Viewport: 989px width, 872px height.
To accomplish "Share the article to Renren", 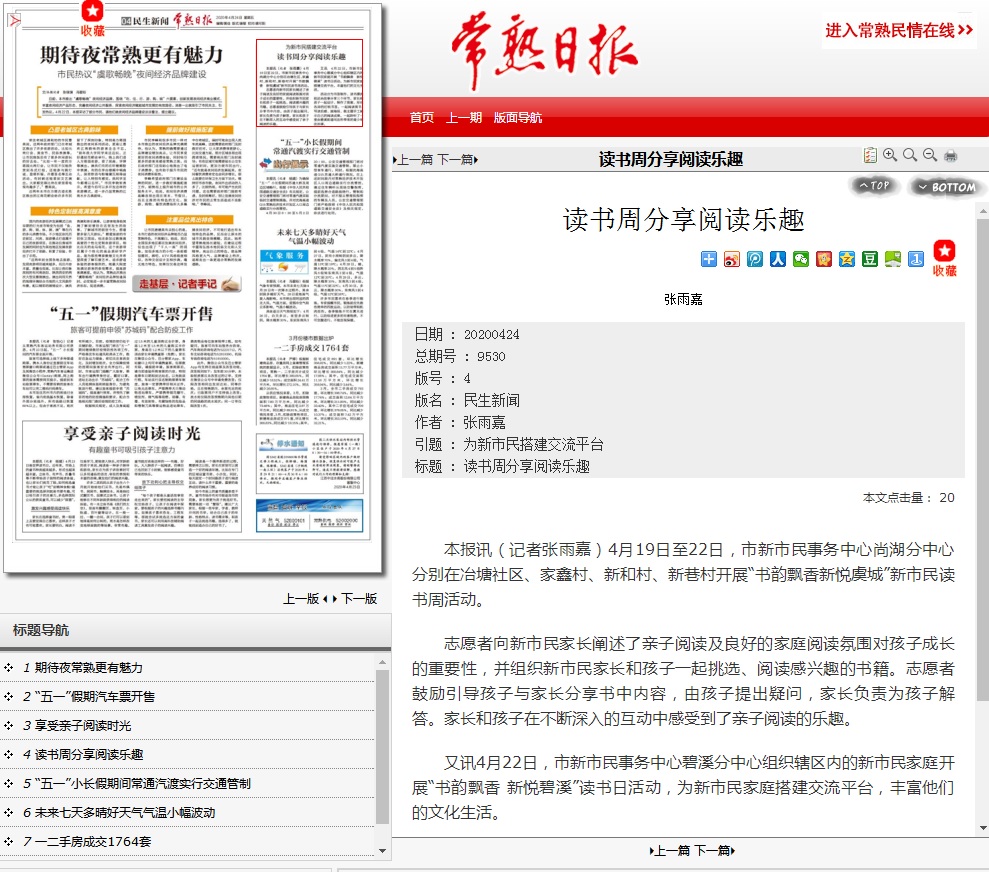I will tap(778, 259).
